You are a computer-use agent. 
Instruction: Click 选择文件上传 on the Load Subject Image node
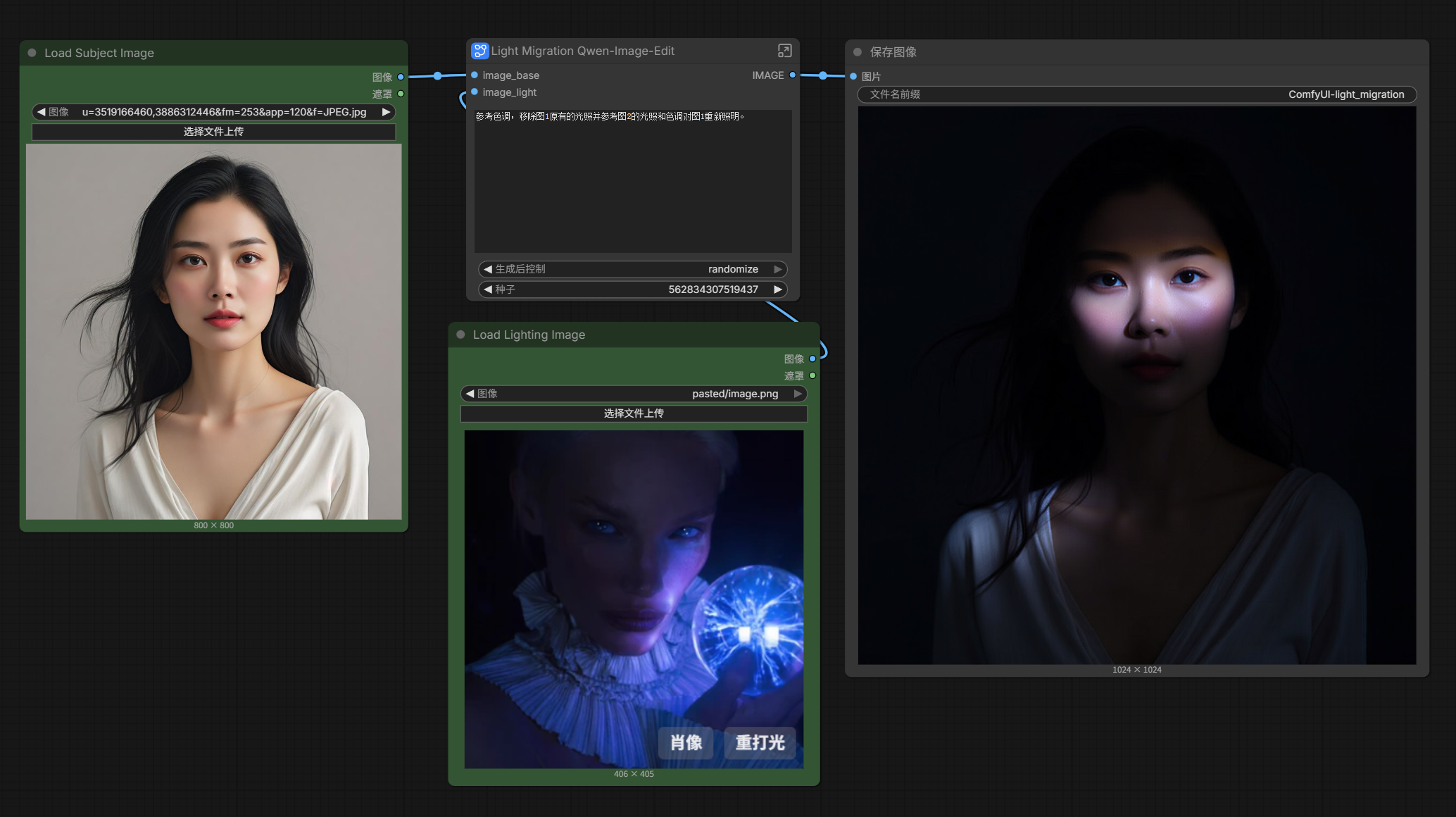click(x=213, y=132)
